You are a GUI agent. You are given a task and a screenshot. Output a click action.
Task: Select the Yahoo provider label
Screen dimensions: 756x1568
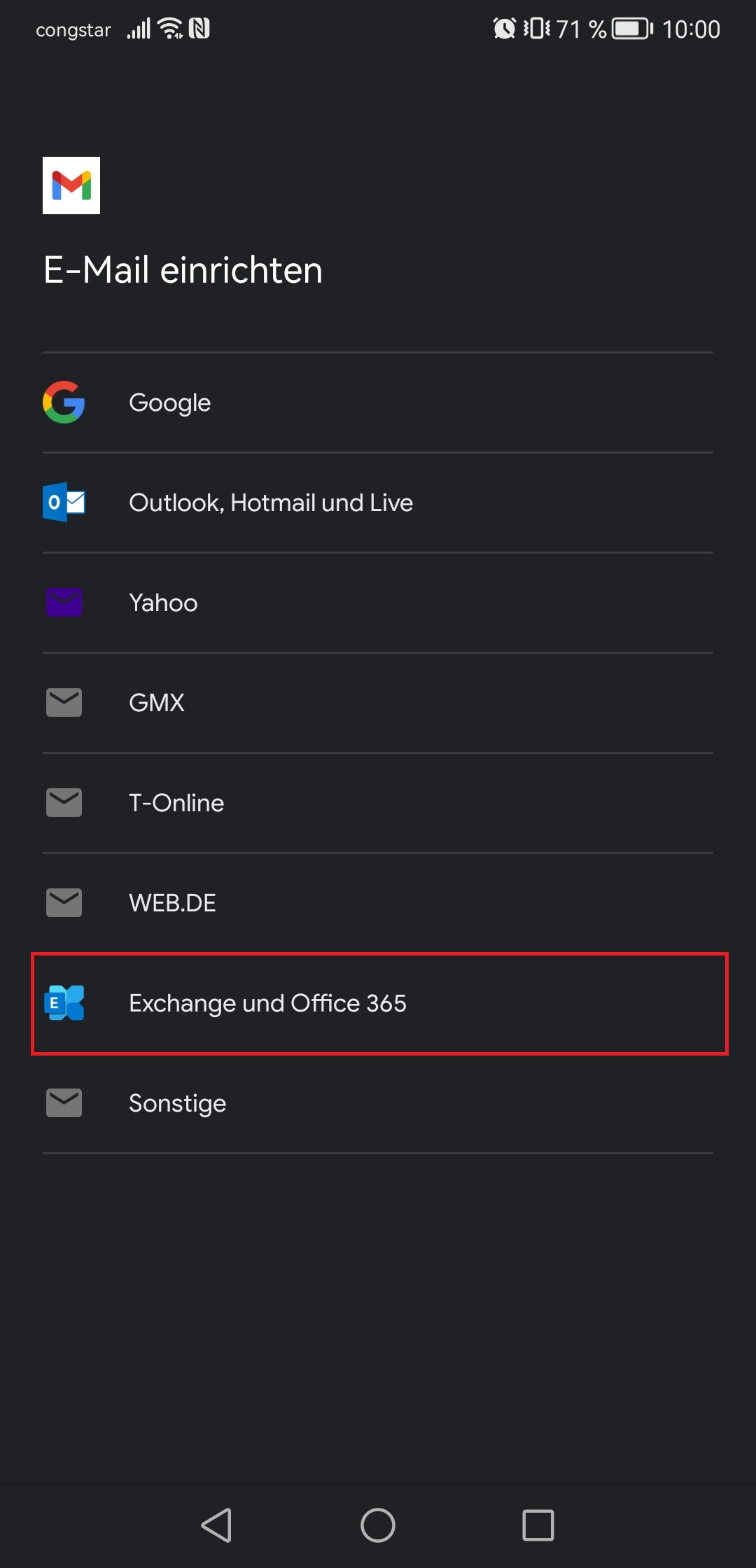163,603
